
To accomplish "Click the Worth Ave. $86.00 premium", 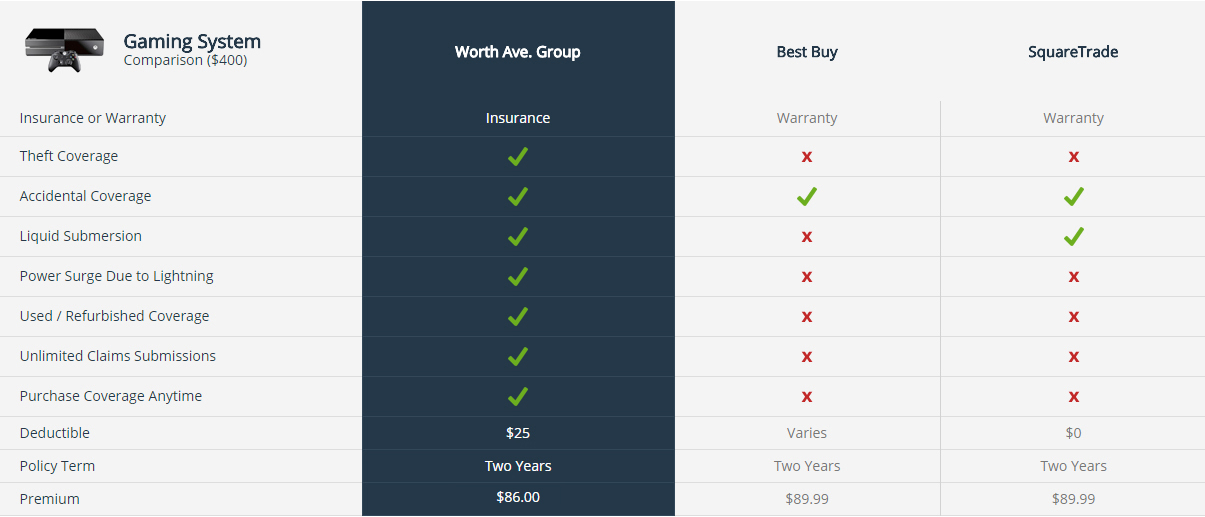I will click(x=518, y=497).
